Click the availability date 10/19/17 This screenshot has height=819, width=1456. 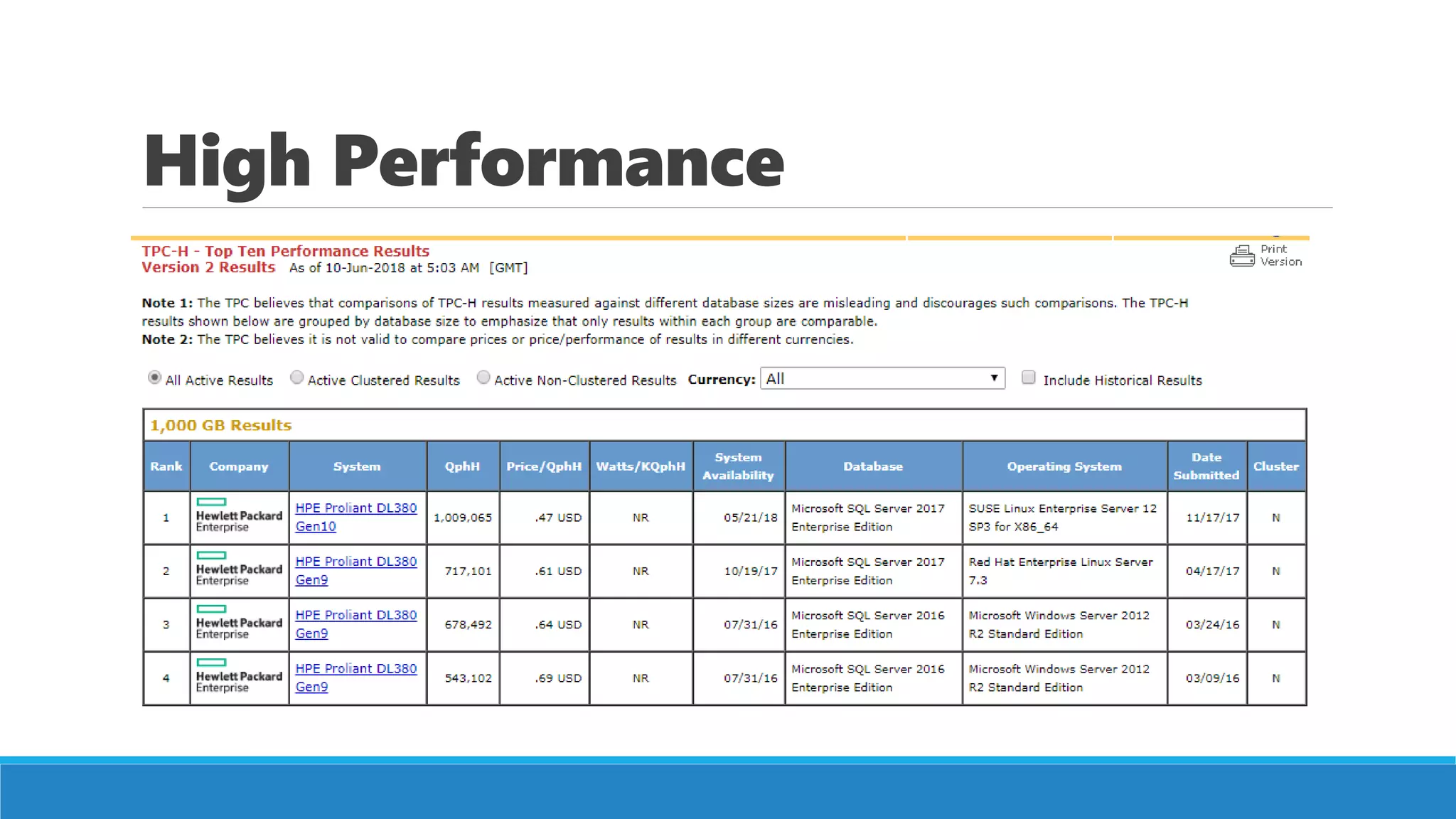751,571
